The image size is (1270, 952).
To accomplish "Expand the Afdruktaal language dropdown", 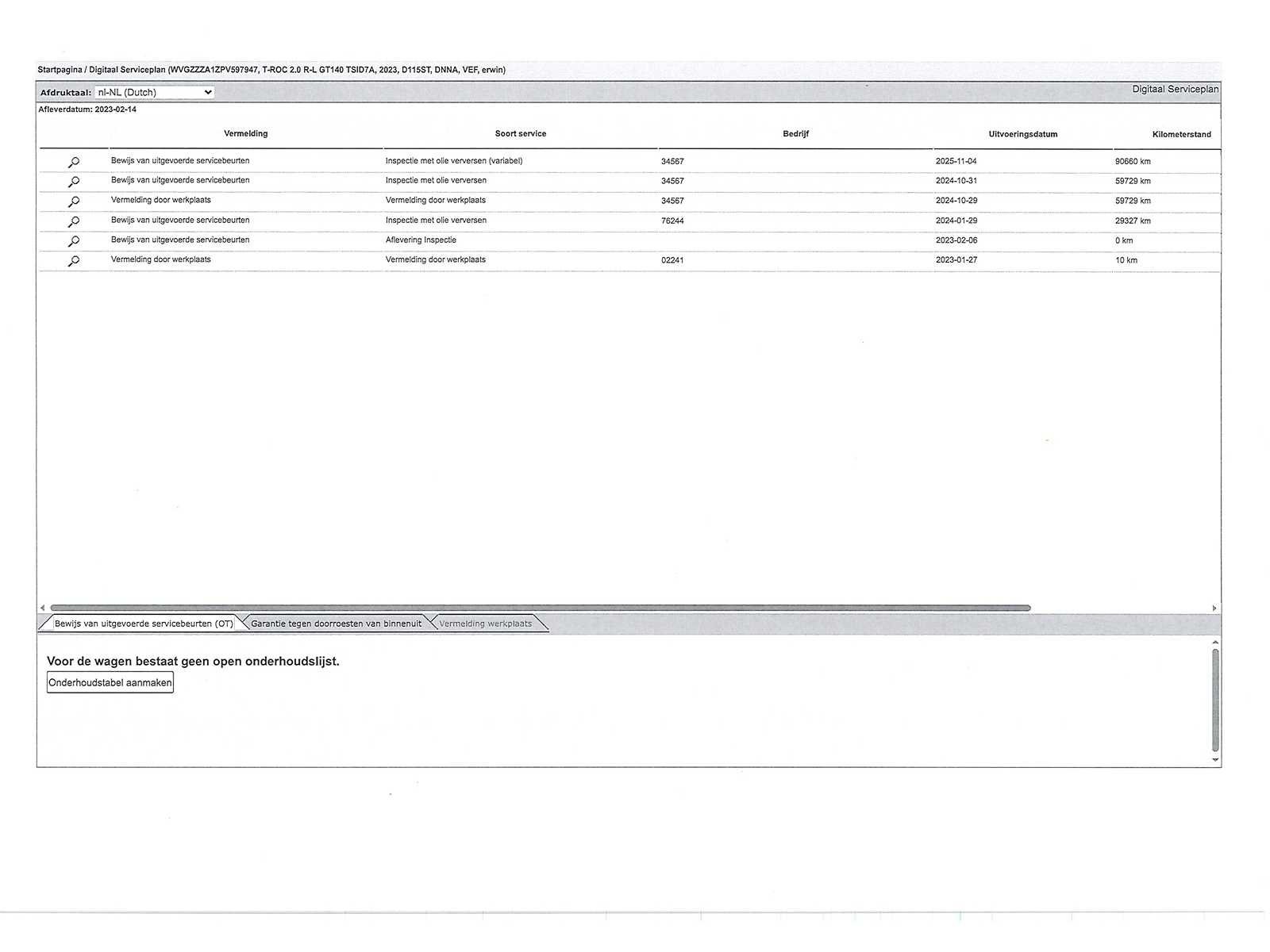I will (x=154, y=92).
